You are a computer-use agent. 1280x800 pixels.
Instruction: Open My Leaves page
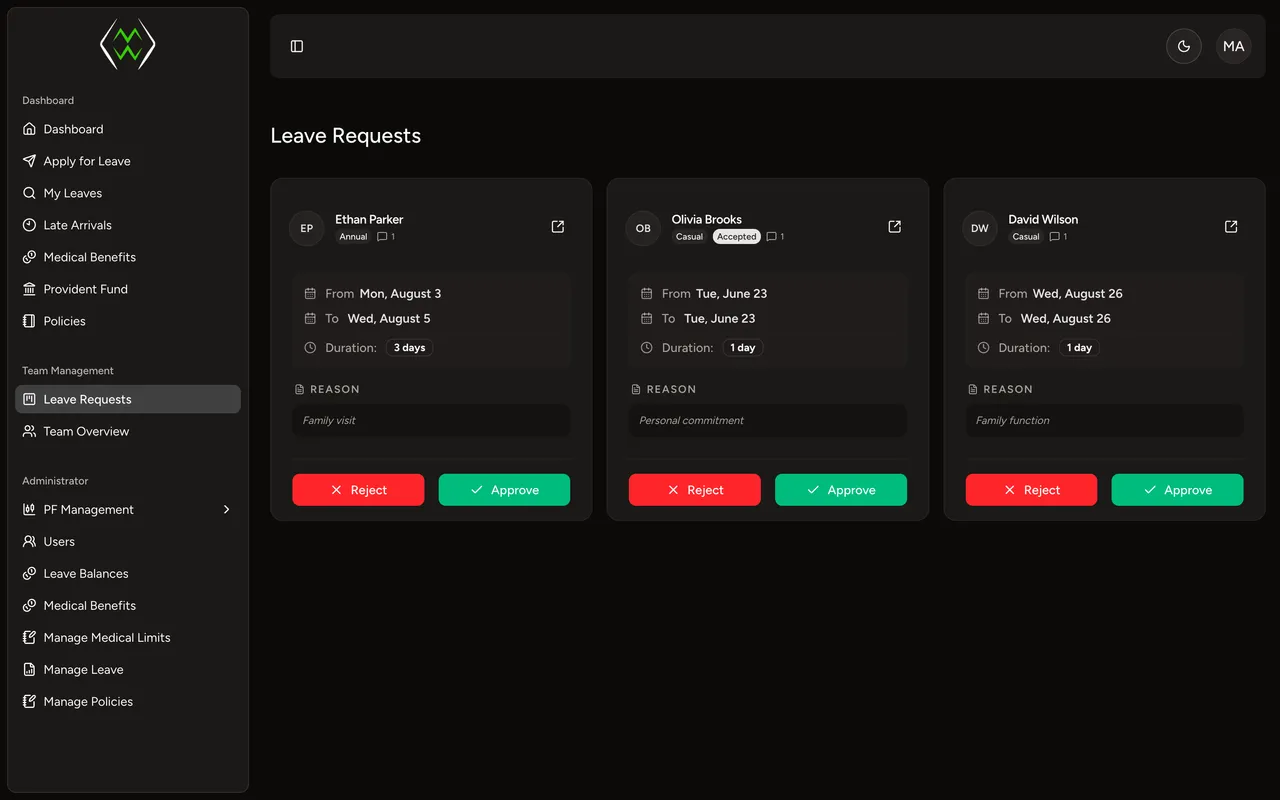click(x=128, y=193)
